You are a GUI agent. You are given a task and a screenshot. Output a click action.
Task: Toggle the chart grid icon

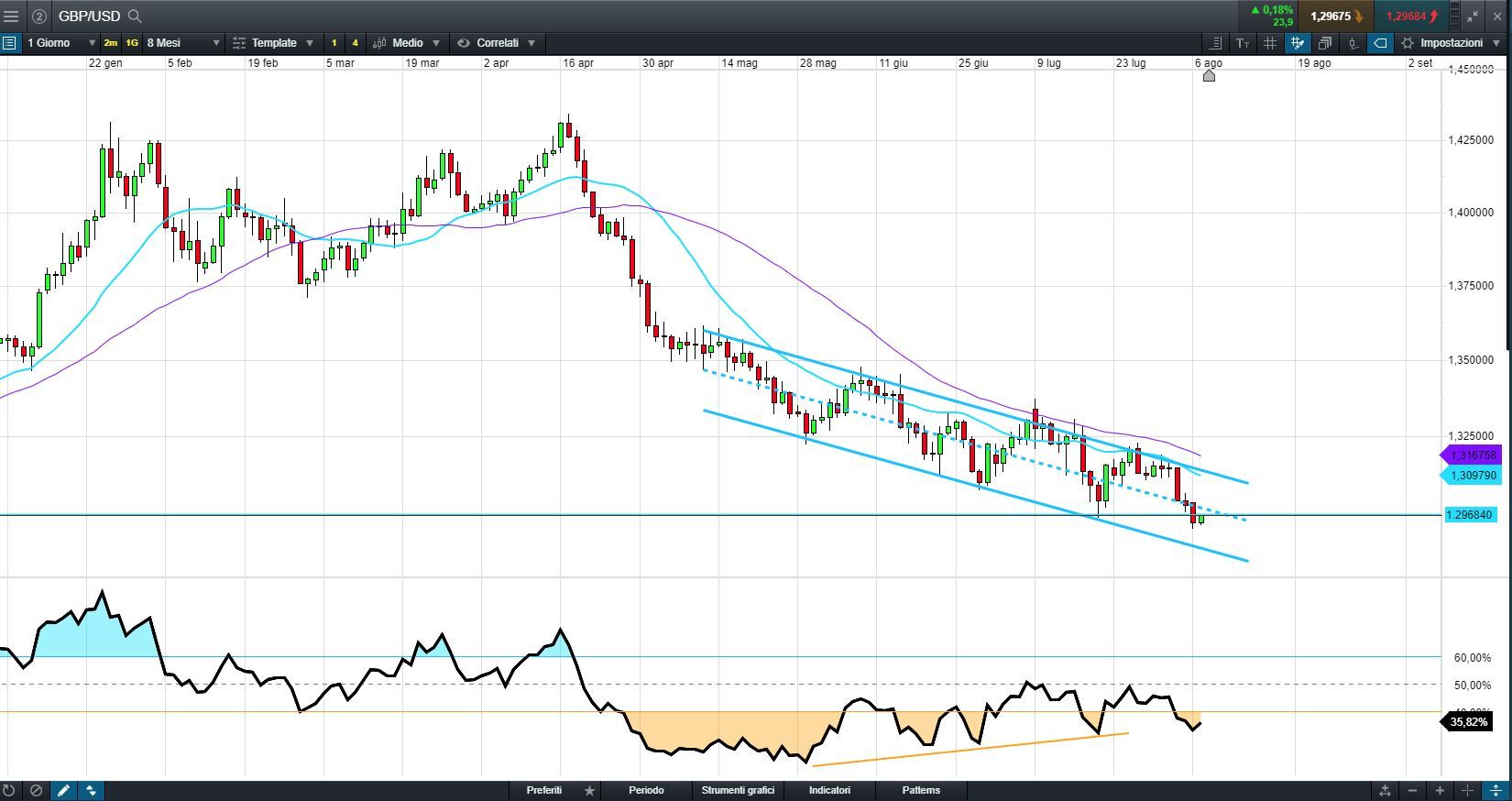[1270, 43]
